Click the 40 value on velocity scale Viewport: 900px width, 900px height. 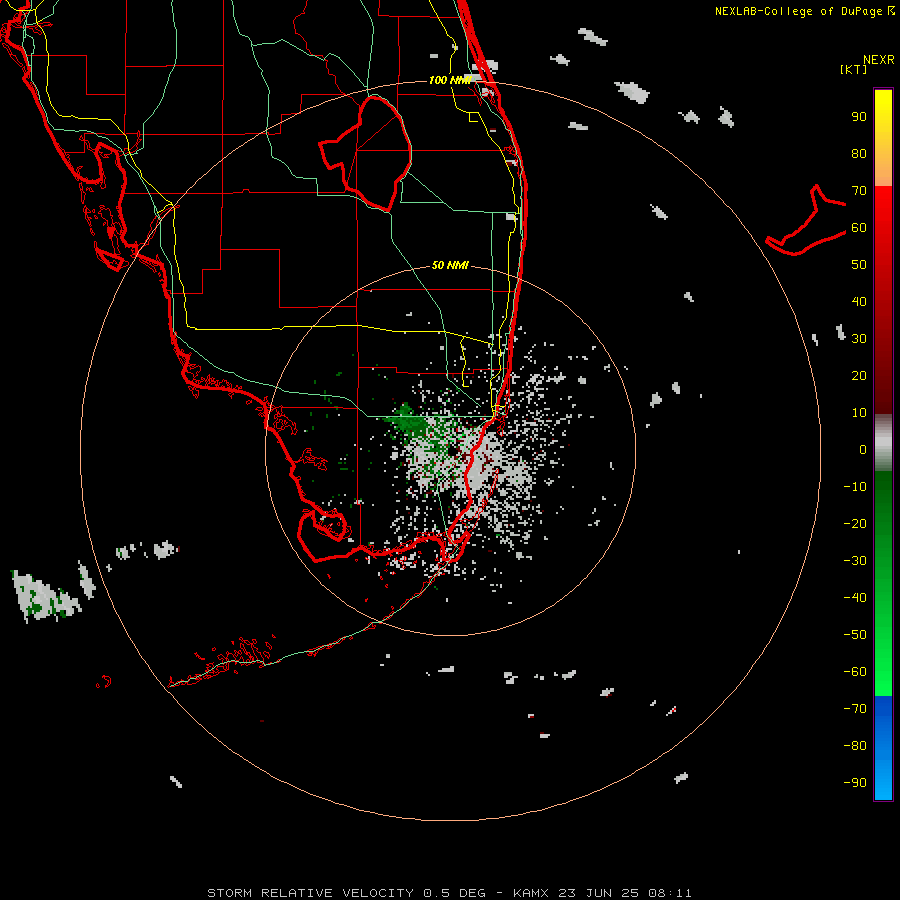(x=859, y=302)
